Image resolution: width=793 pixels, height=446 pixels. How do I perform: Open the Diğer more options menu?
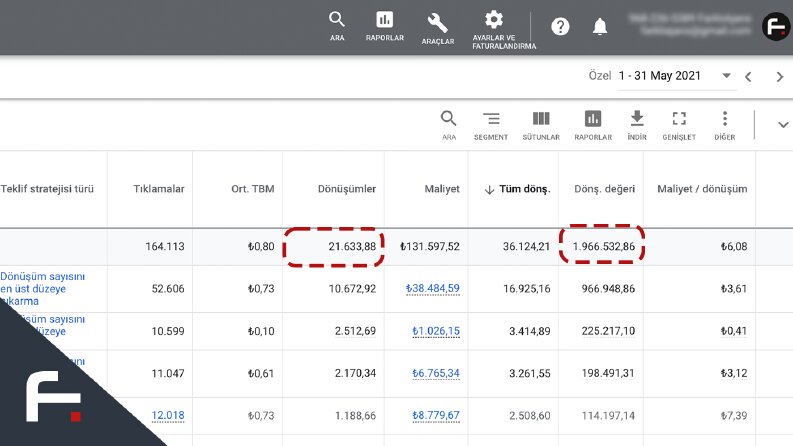pyautogui.click(x=725, y=125)
